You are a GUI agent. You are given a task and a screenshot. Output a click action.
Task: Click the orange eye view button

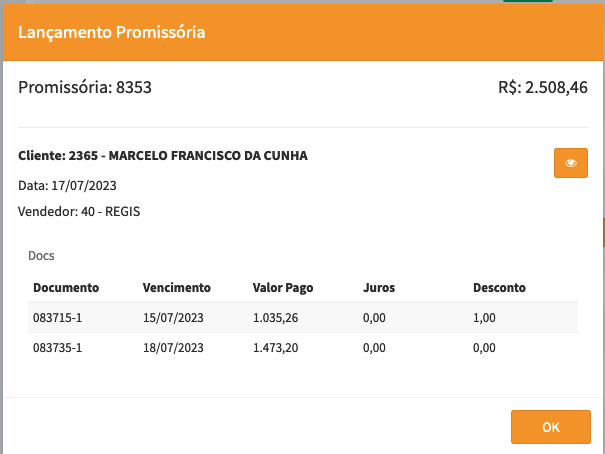point(570,163)
